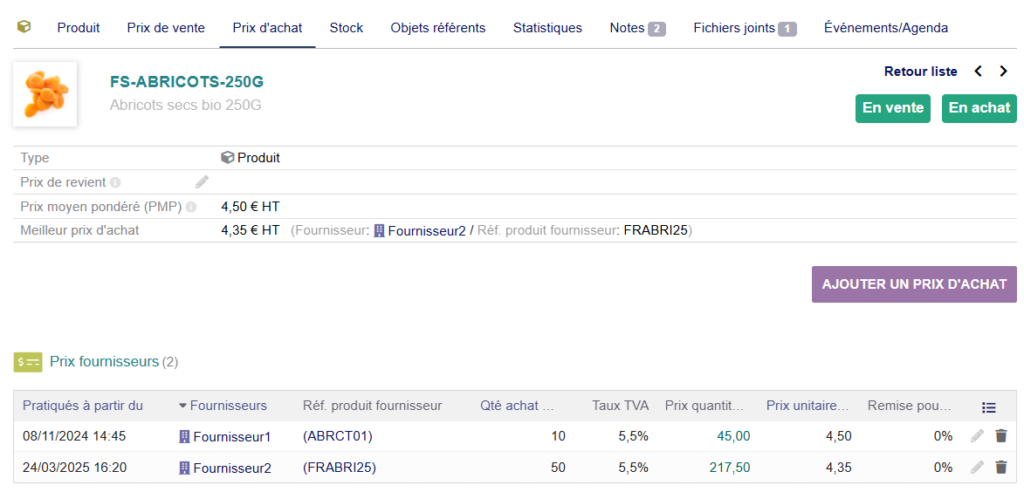This screenshot has width=1024, height=492.
Task: Sort table by Fournisseurs column
Action: pyautogui.click(x=228, y=405)
